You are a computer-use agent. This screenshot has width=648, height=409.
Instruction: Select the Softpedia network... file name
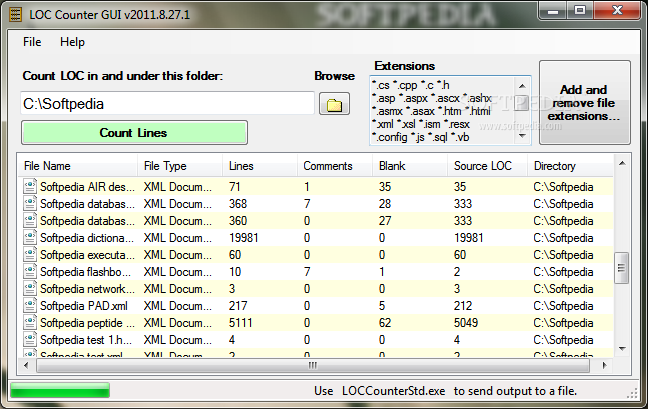point(87,289)
